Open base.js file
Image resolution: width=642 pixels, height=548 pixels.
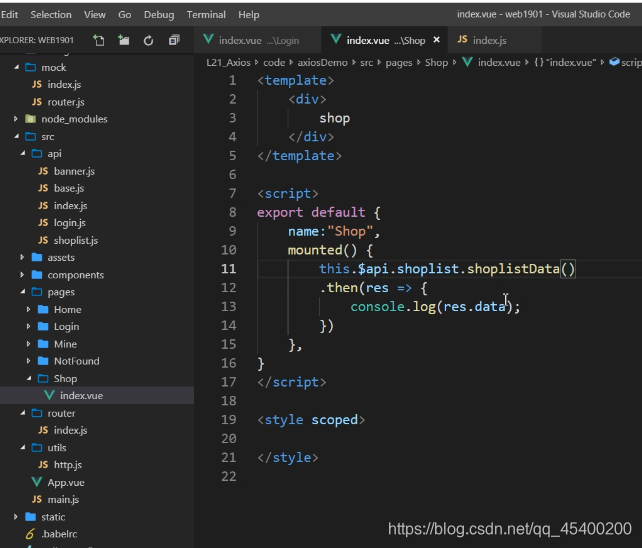(x=69, y=188)
